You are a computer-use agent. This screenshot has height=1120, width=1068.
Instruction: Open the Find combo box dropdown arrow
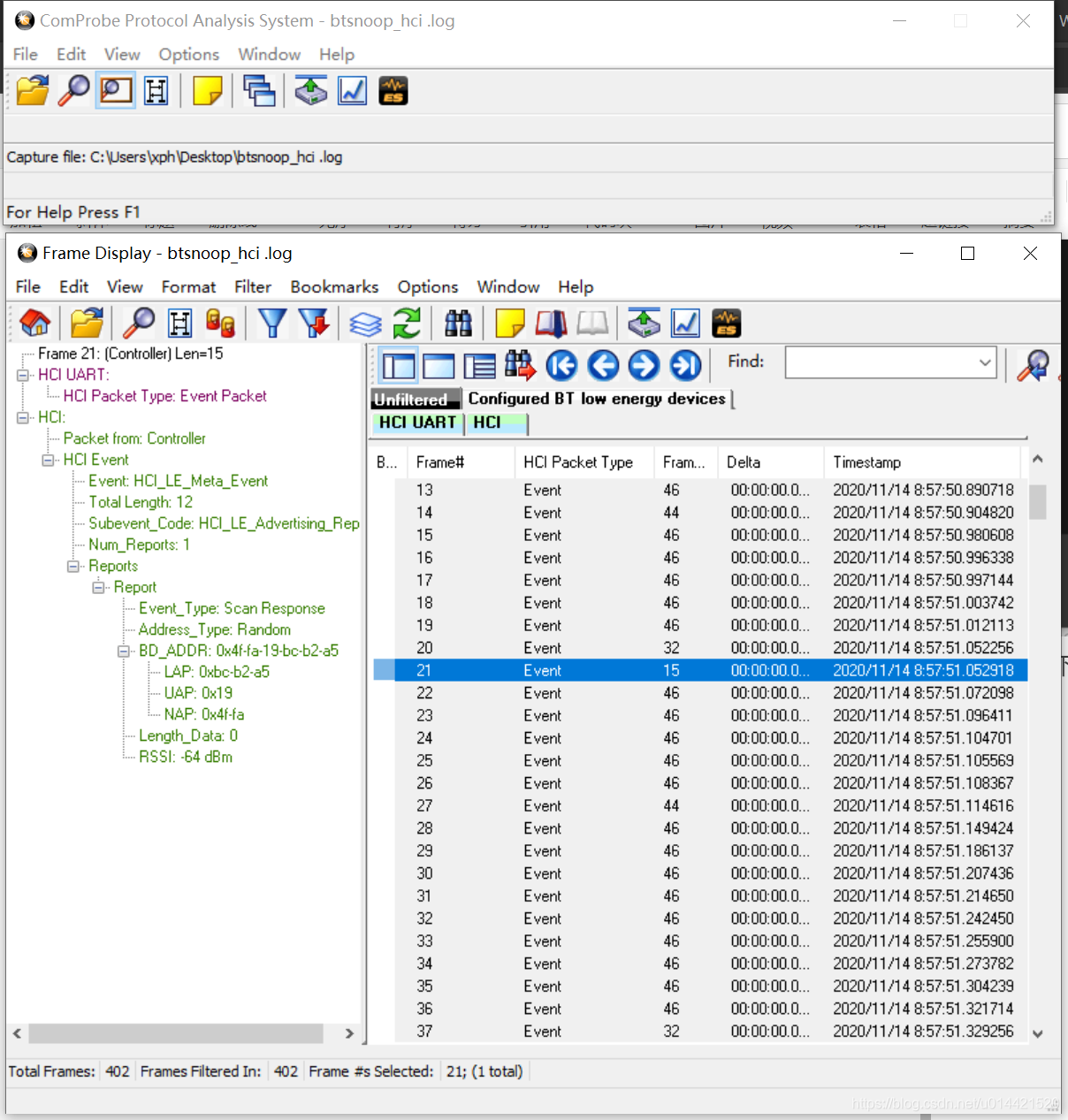[985, 362]
